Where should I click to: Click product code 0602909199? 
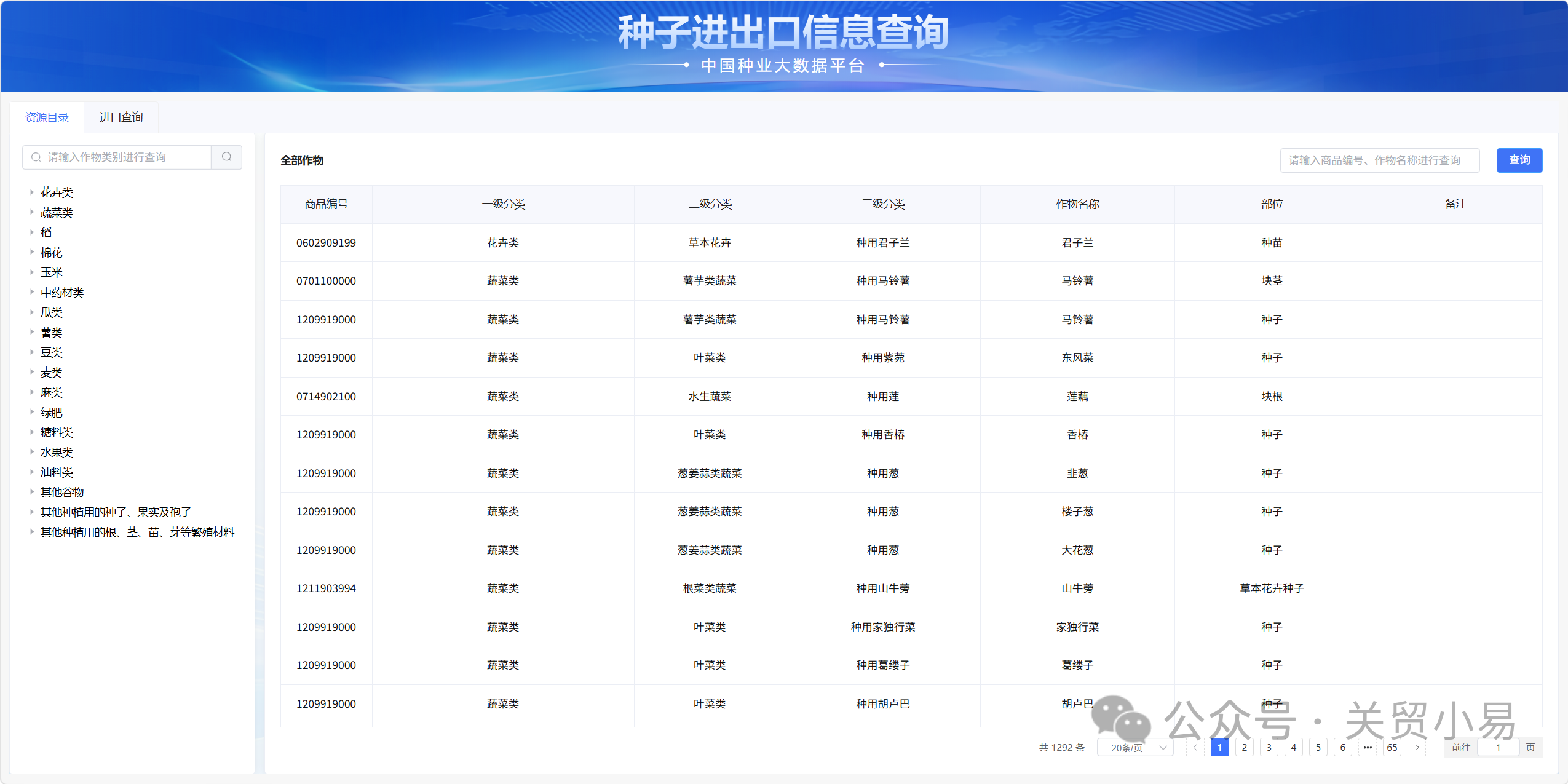tap(327, 243)
